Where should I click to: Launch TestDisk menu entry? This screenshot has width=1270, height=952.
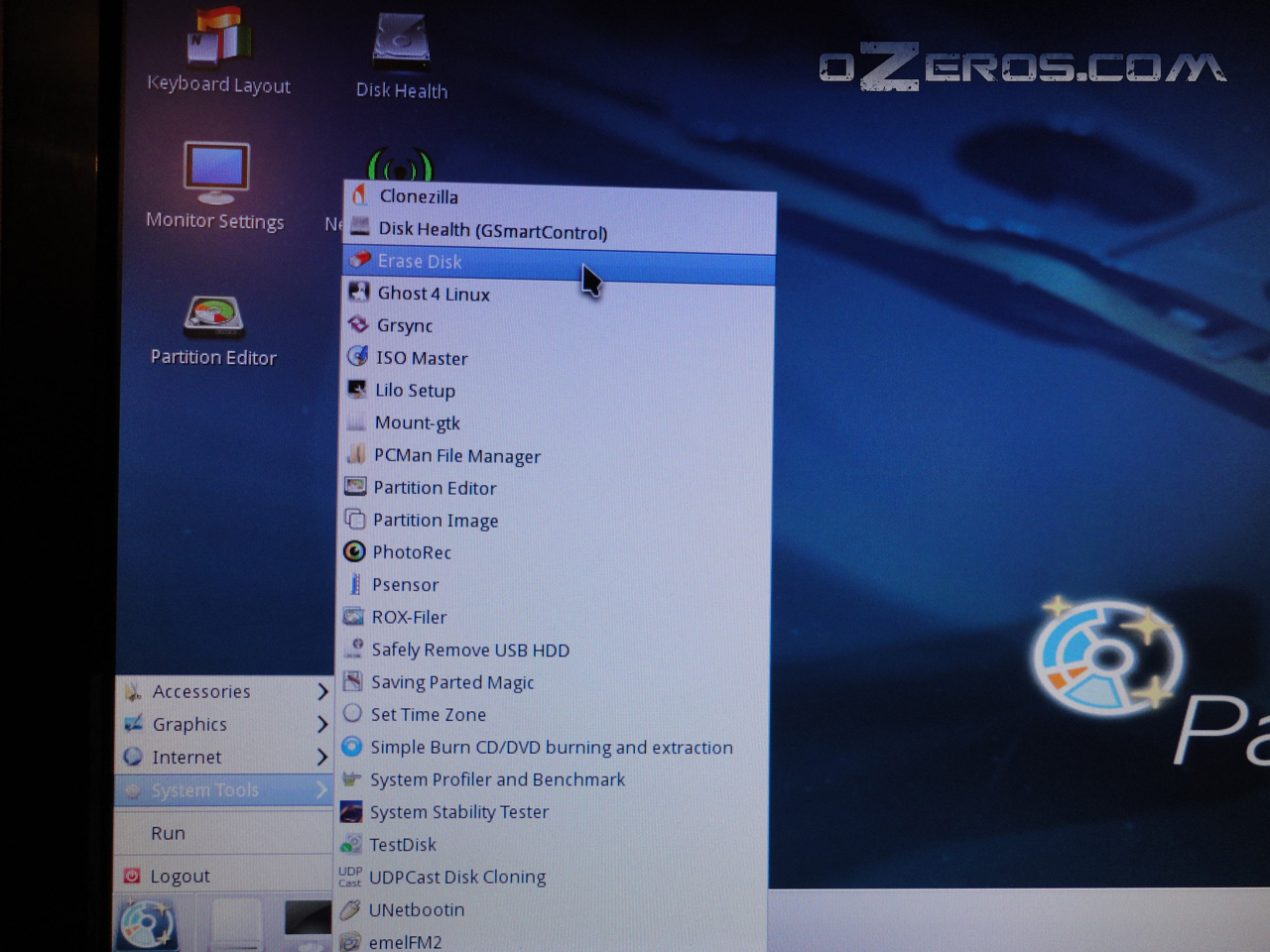pyautogui.click(x=553, y=844)
